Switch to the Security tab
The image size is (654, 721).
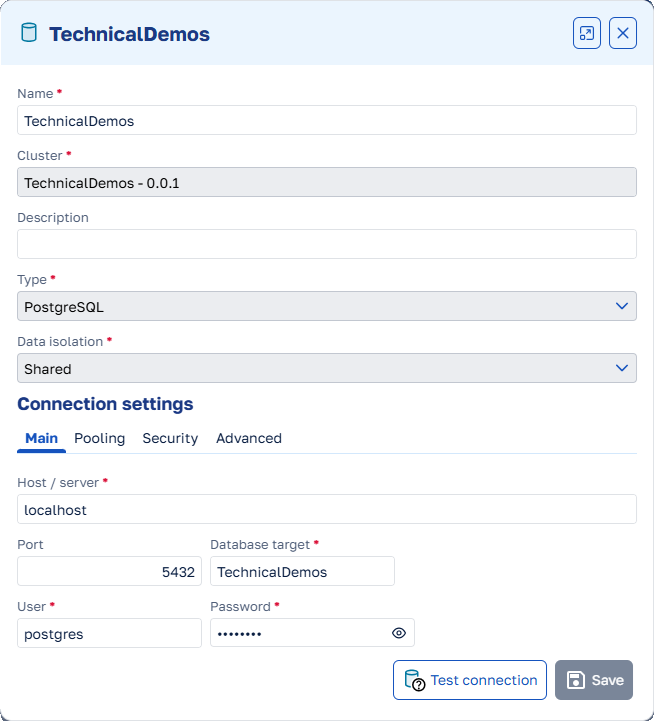[x=170, y=438]
